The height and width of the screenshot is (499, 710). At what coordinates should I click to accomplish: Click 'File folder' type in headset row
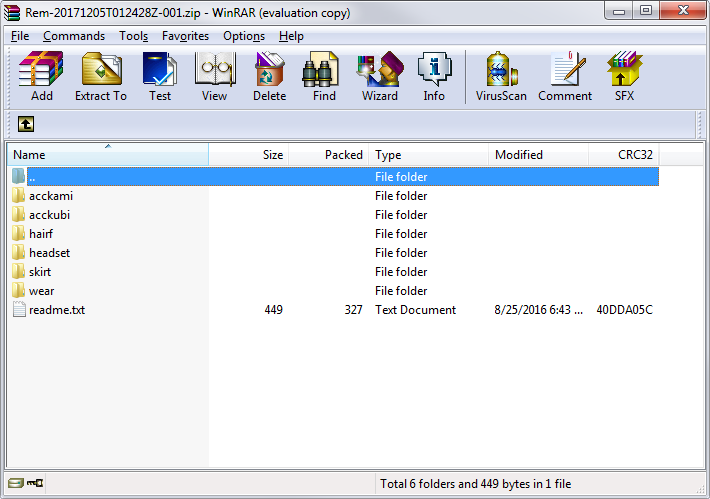[401, 253]
